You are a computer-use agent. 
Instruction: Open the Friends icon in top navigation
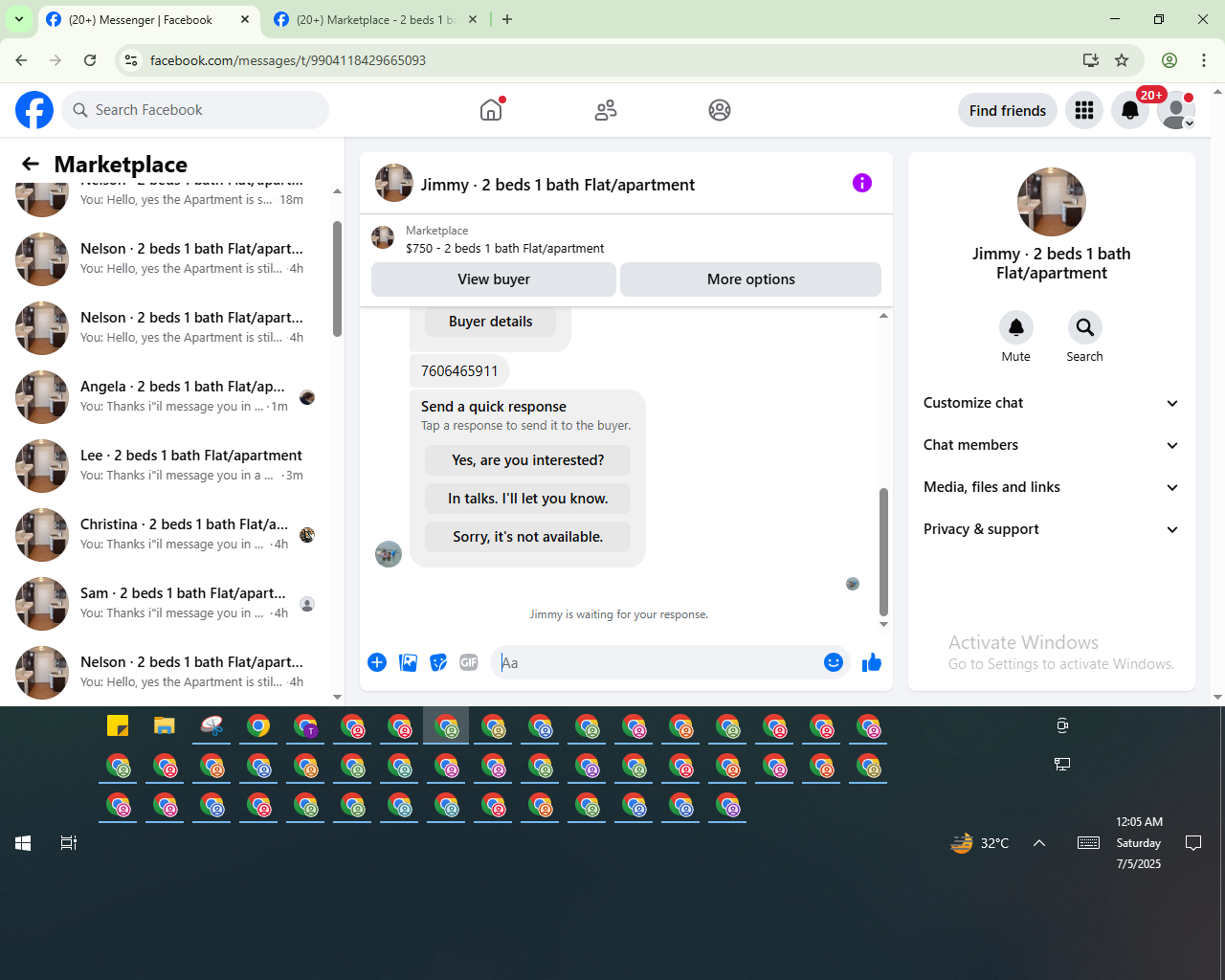point(606,110)
